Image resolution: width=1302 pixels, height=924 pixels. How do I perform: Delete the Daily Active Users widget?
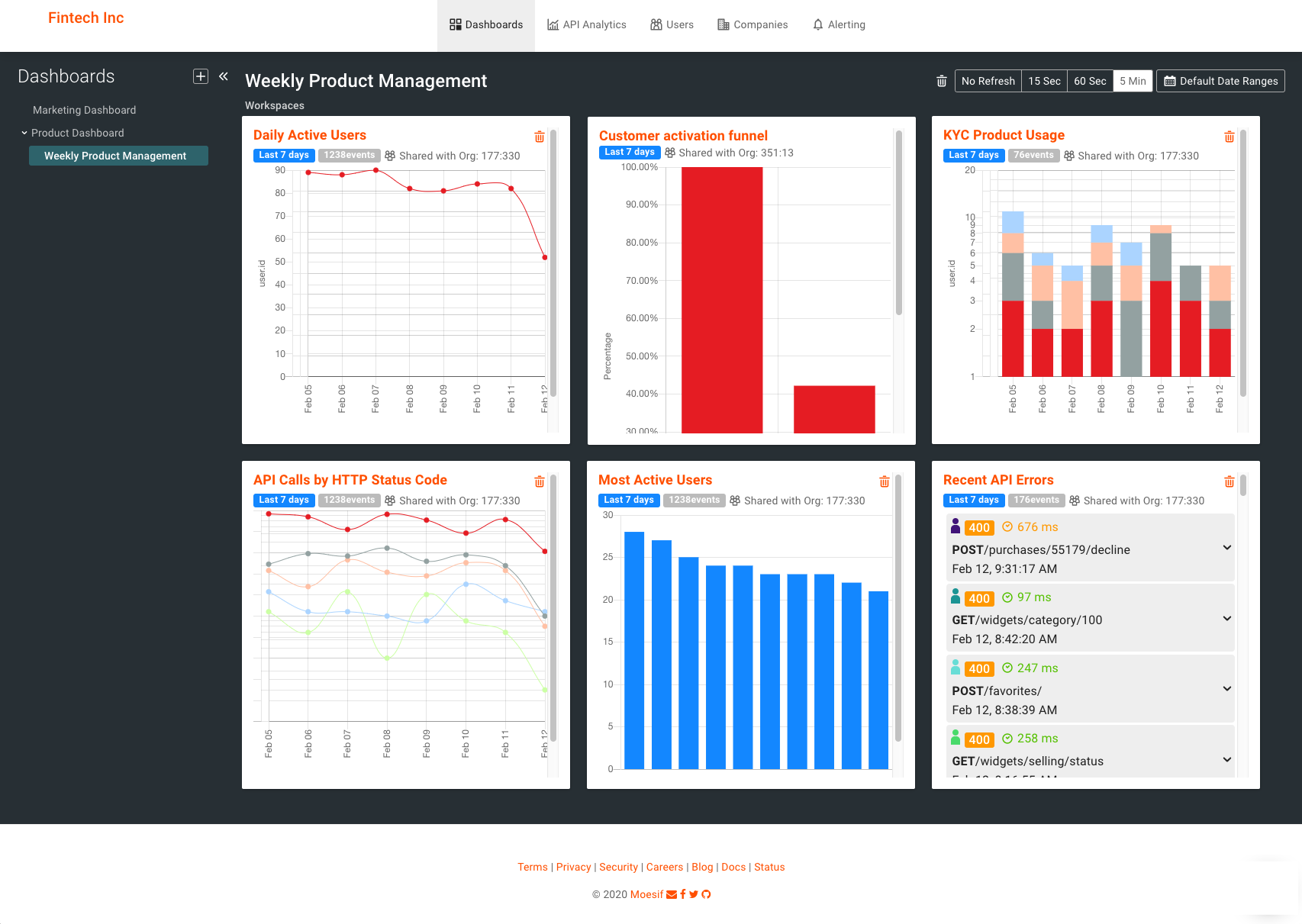(x=540, y=137)
